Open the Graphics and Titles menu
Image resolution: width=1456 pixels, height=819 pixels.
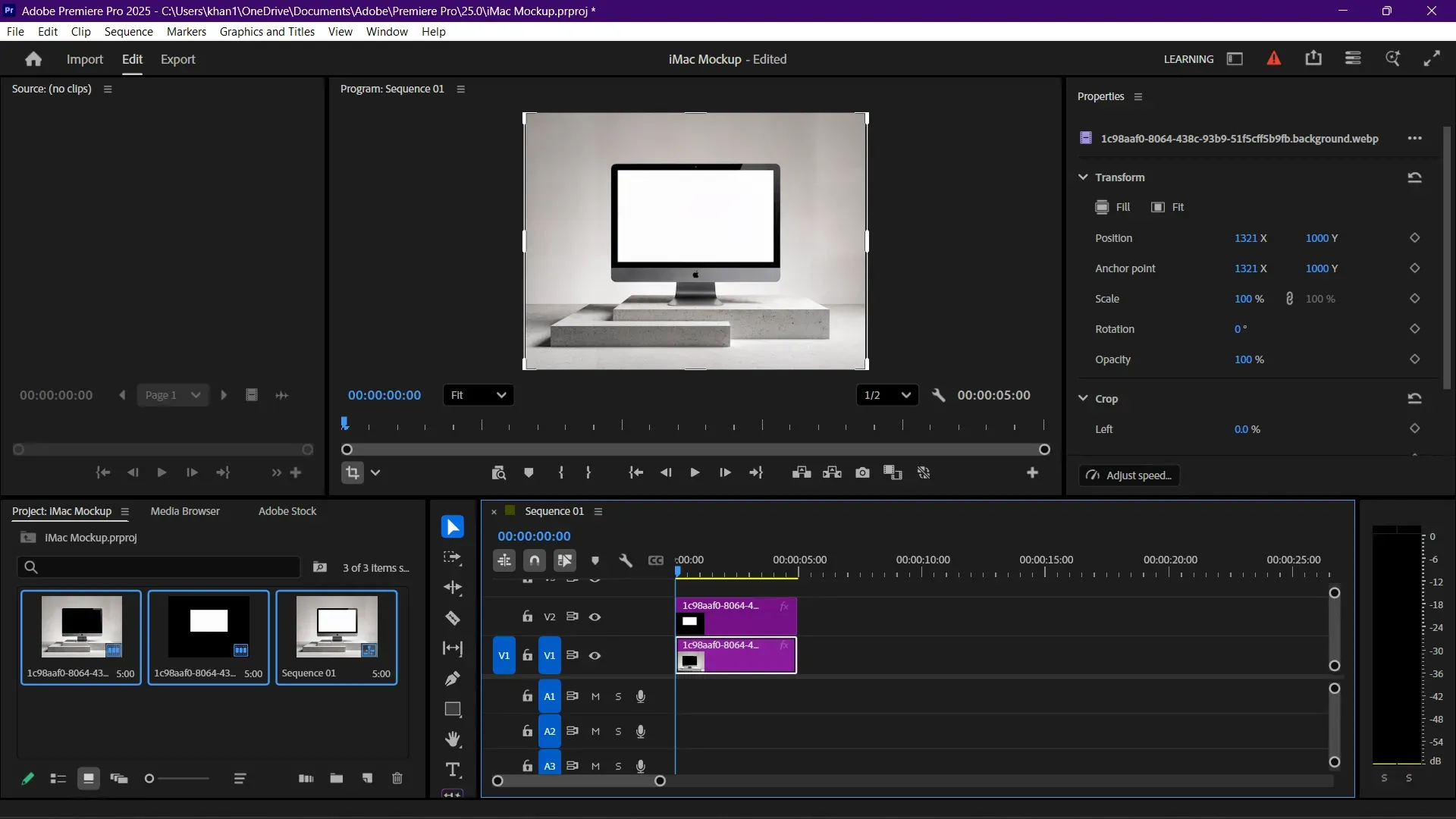pyautogui.click(x=267, y=31)
